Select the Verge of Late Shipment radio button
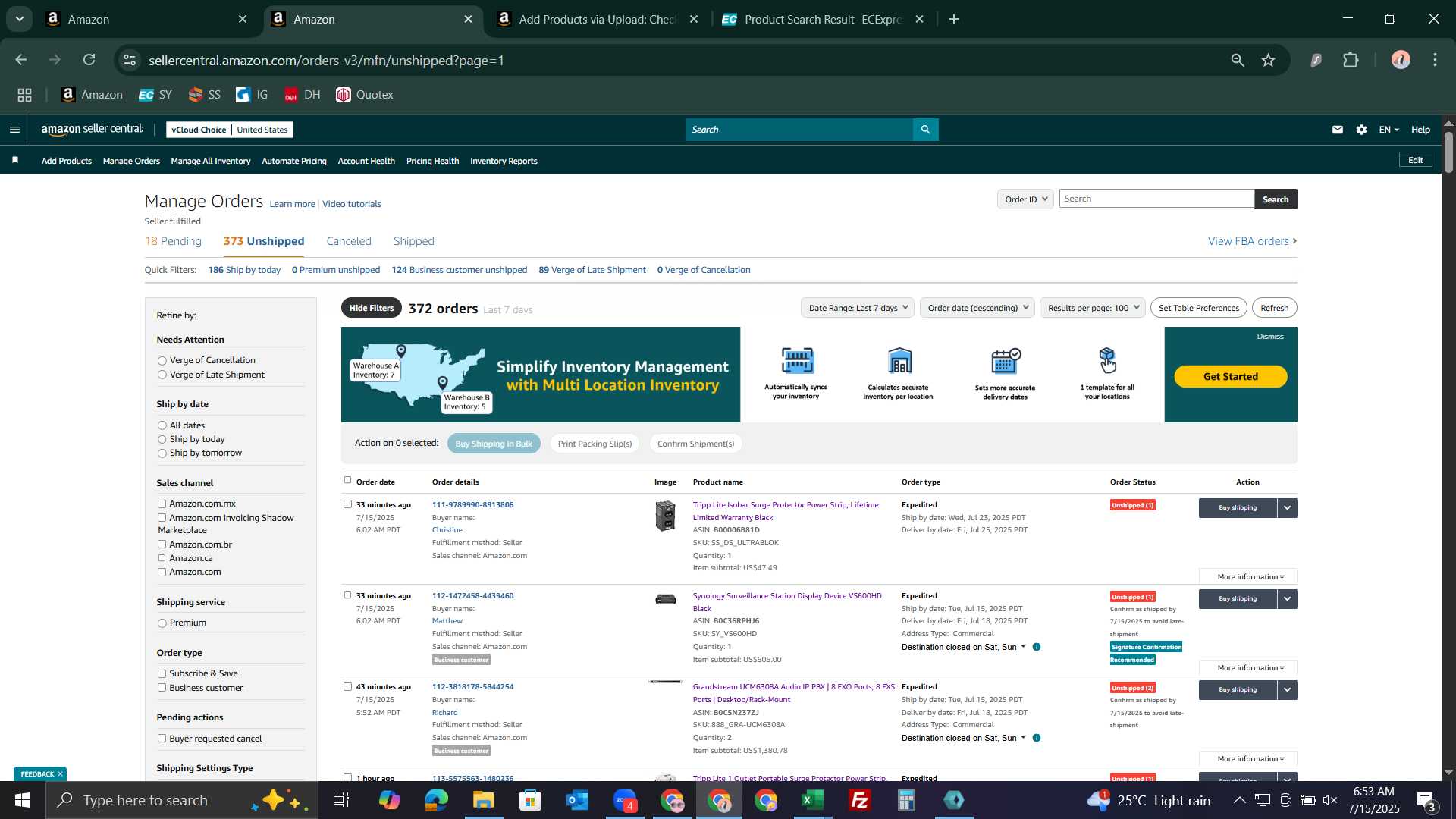Image resolution: width=1456 pixels, height=819 pixels. tap(162, 375)
